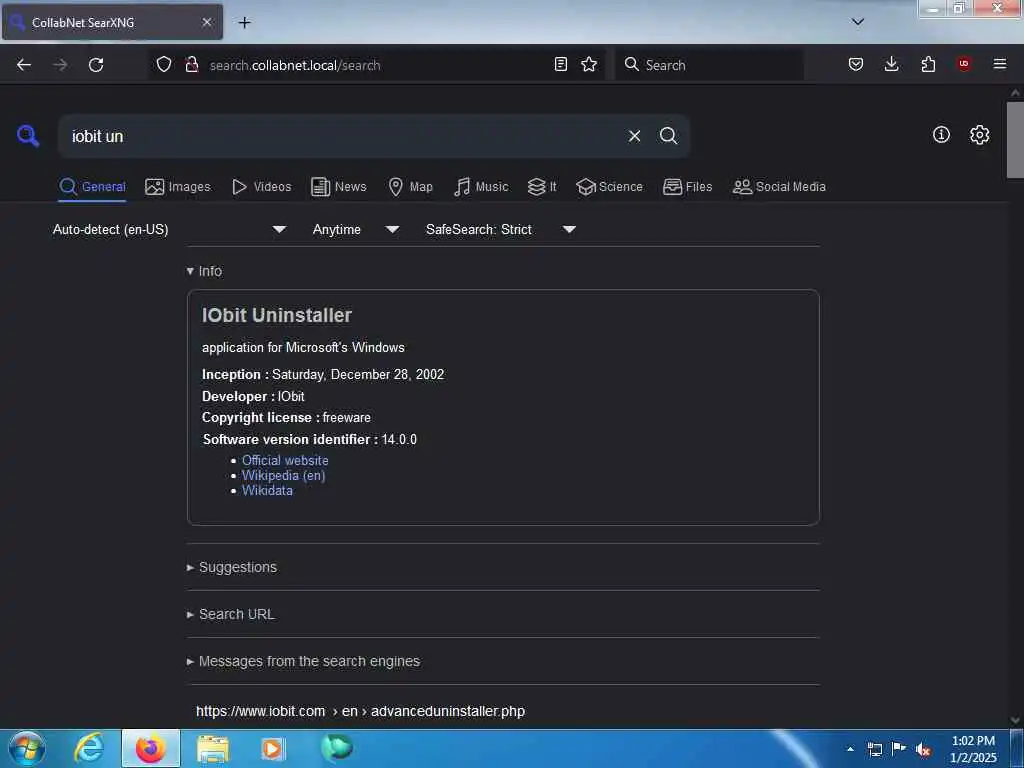The width and height of the screenshot is (1024, 768).
Task: Select the General search category
Action: [x=92, y=187]
